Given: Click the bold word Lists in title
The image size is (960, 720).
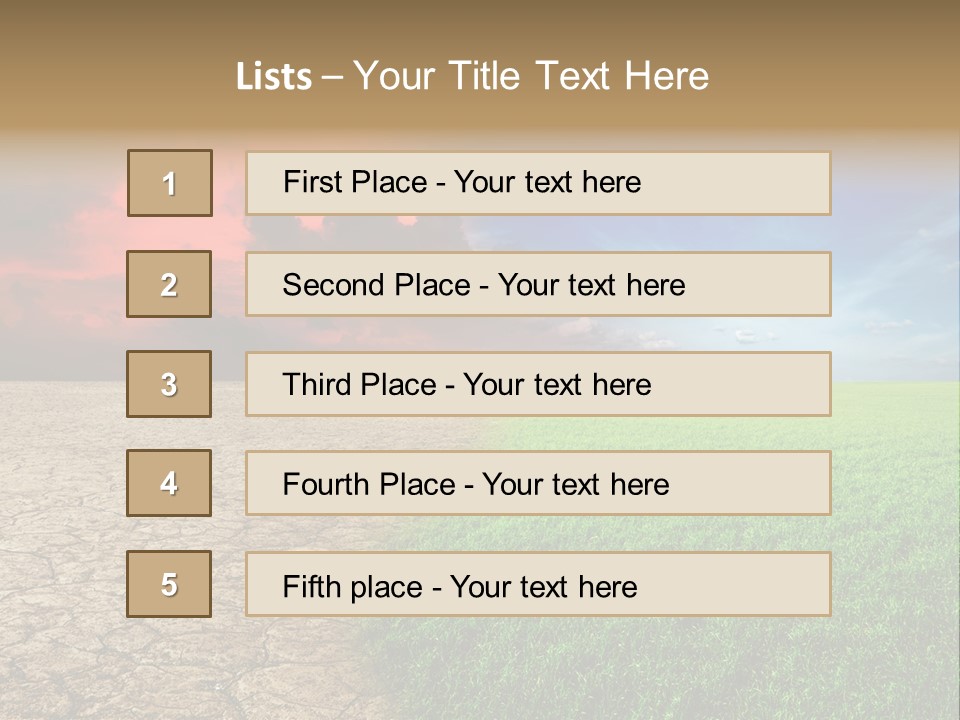Looking at the screenshot, I should coord(273,77).
